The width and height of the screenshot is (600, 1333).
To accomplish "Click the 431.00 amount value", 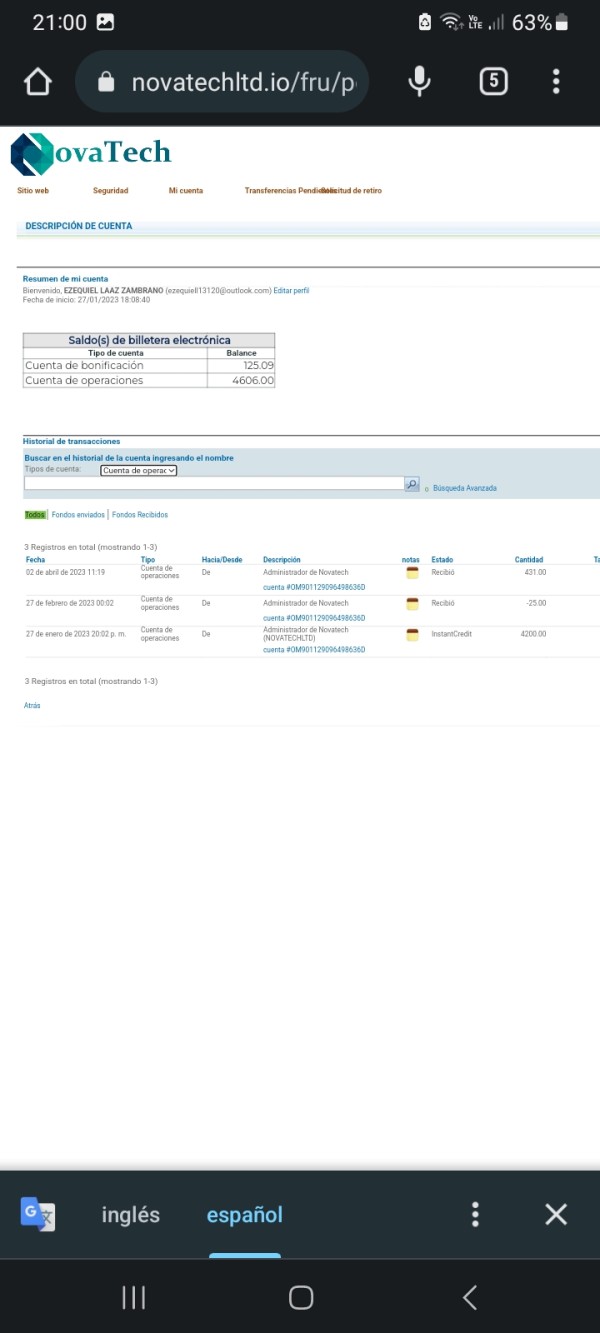I will (x=535, y=572).
